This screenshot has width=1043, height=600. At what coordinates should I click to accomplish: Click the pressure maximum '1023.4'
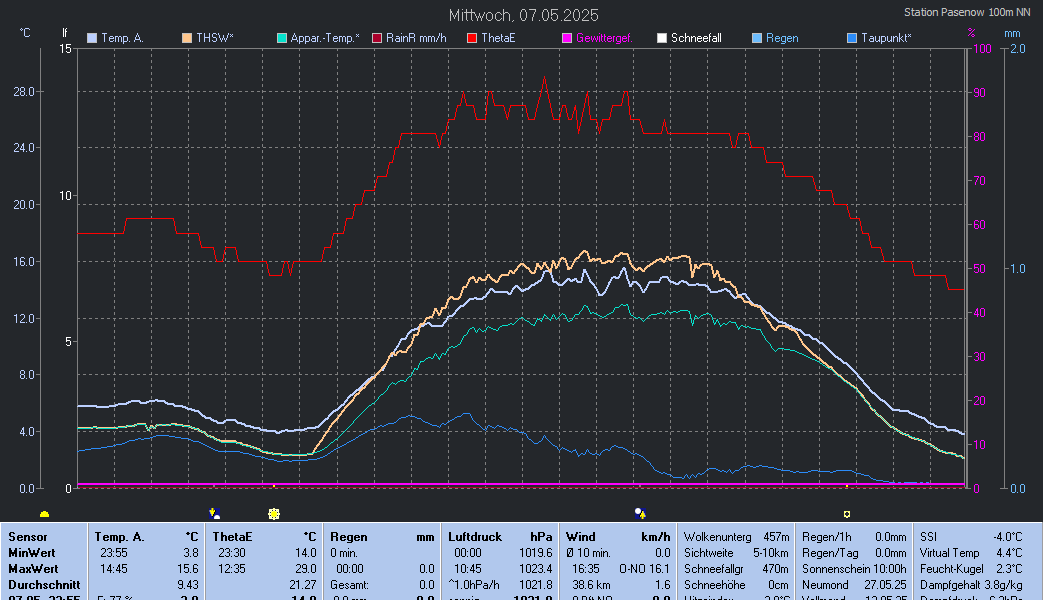(x=536, y=569)
